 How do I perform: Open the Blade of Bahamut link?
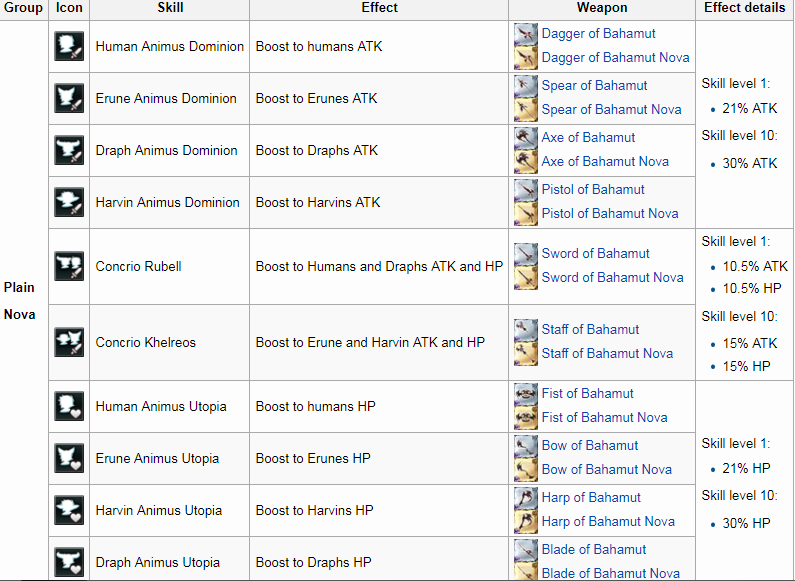[594, 550]
